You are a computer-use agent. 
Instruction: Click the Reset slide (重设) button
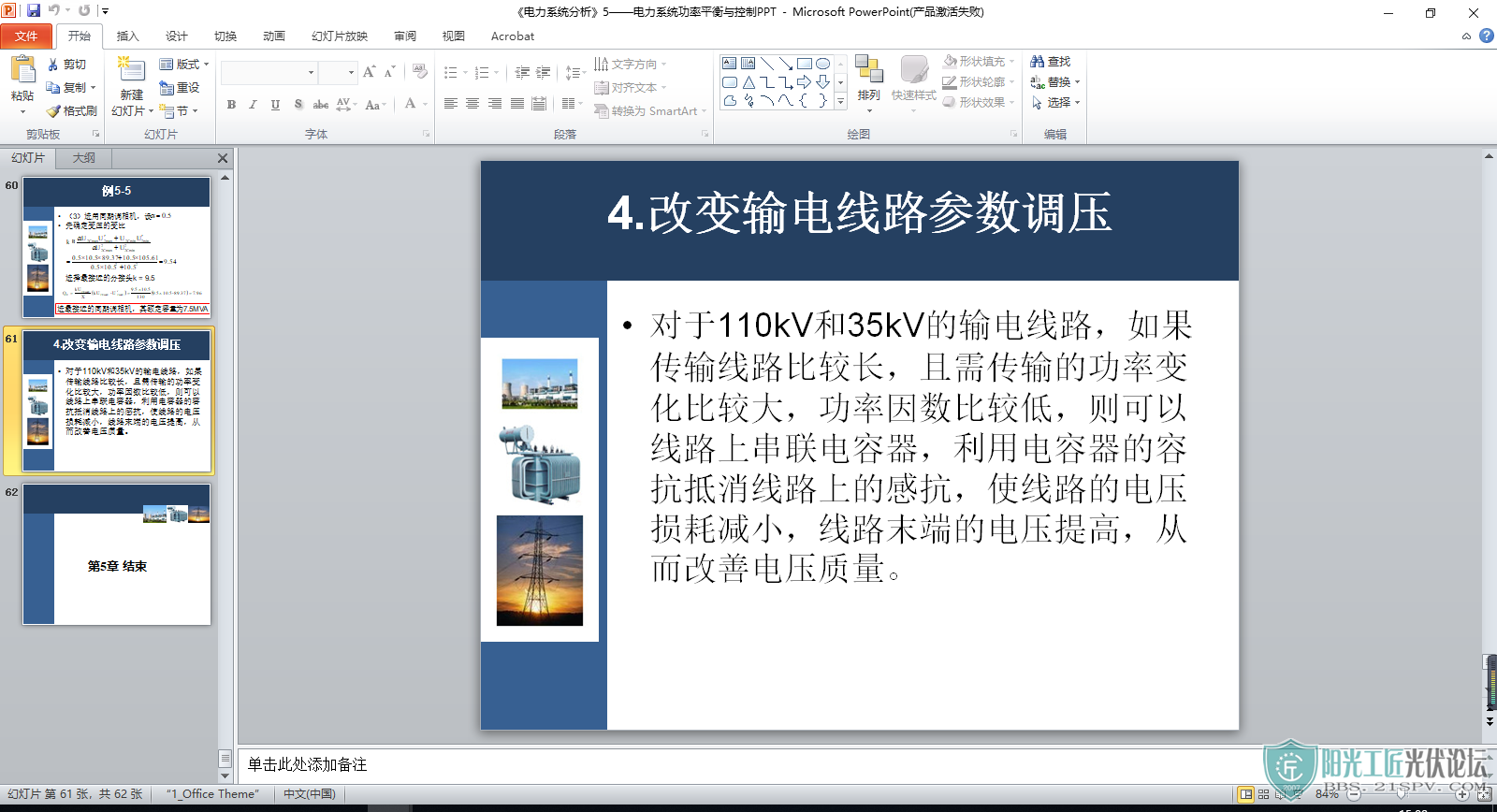click(x=179, y=87)
